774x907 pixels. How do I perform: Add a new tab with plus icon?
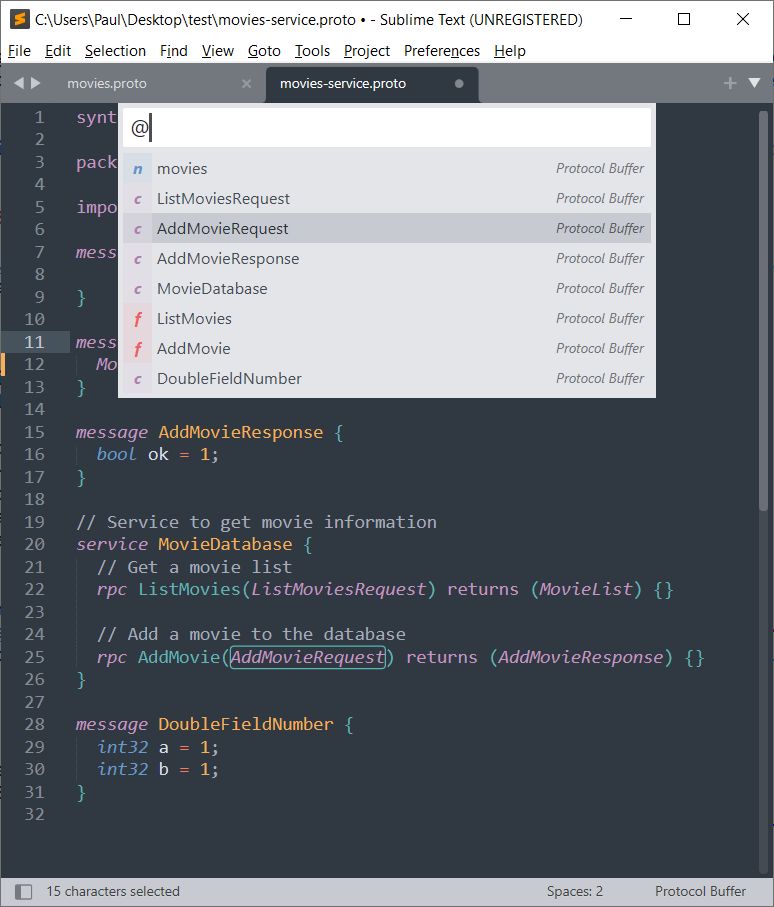pyautogui.click(x=730, y=83)
